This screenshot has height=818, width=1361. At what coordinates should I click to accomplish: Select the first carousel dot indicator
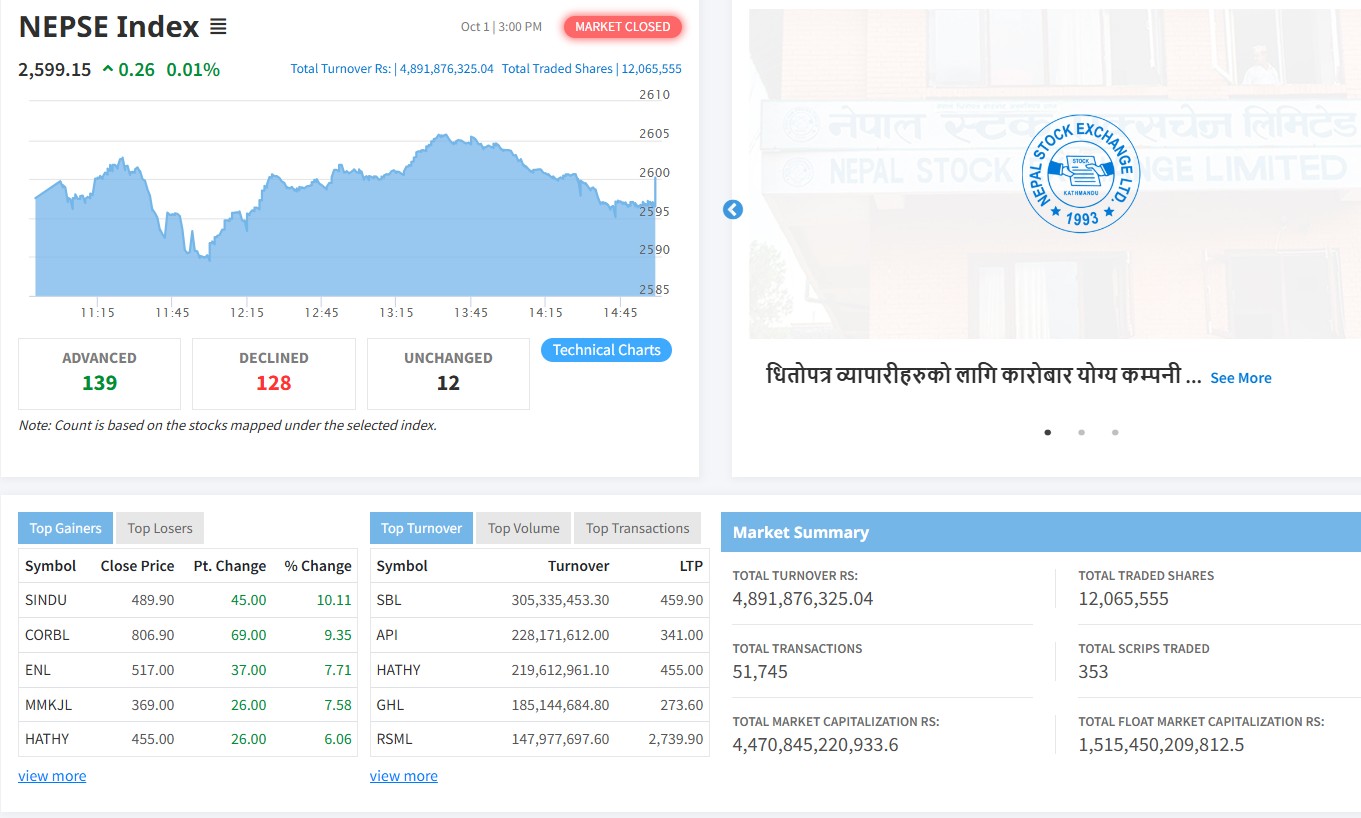point(1048,432)
